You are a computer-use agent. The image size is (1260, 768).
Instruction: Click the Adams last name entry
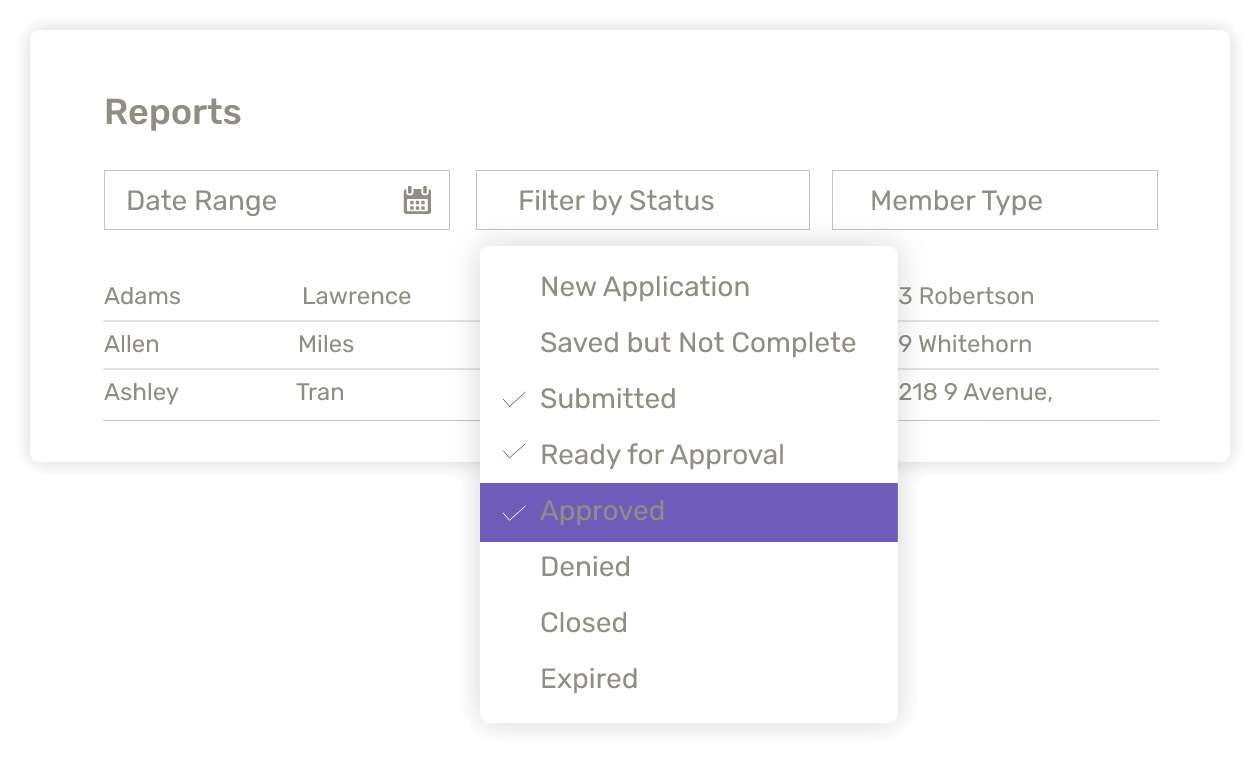pyautogui.click(x=142, y=296)
